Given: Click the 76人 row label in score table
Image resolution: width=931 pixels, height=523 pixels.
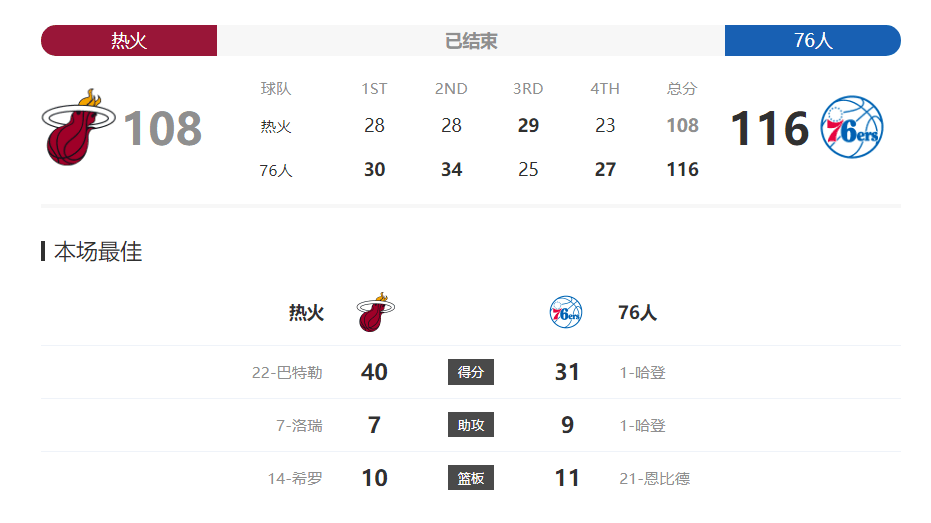Looking at the screenshot, I should [276, 170].
